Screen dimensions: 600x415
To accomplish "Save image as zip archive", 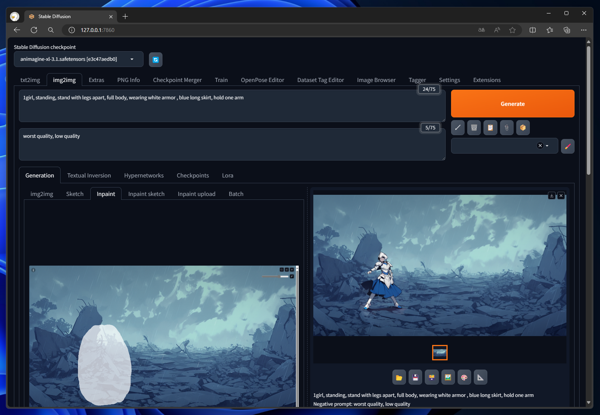I will pyautogui.click(x=432, y=378).
